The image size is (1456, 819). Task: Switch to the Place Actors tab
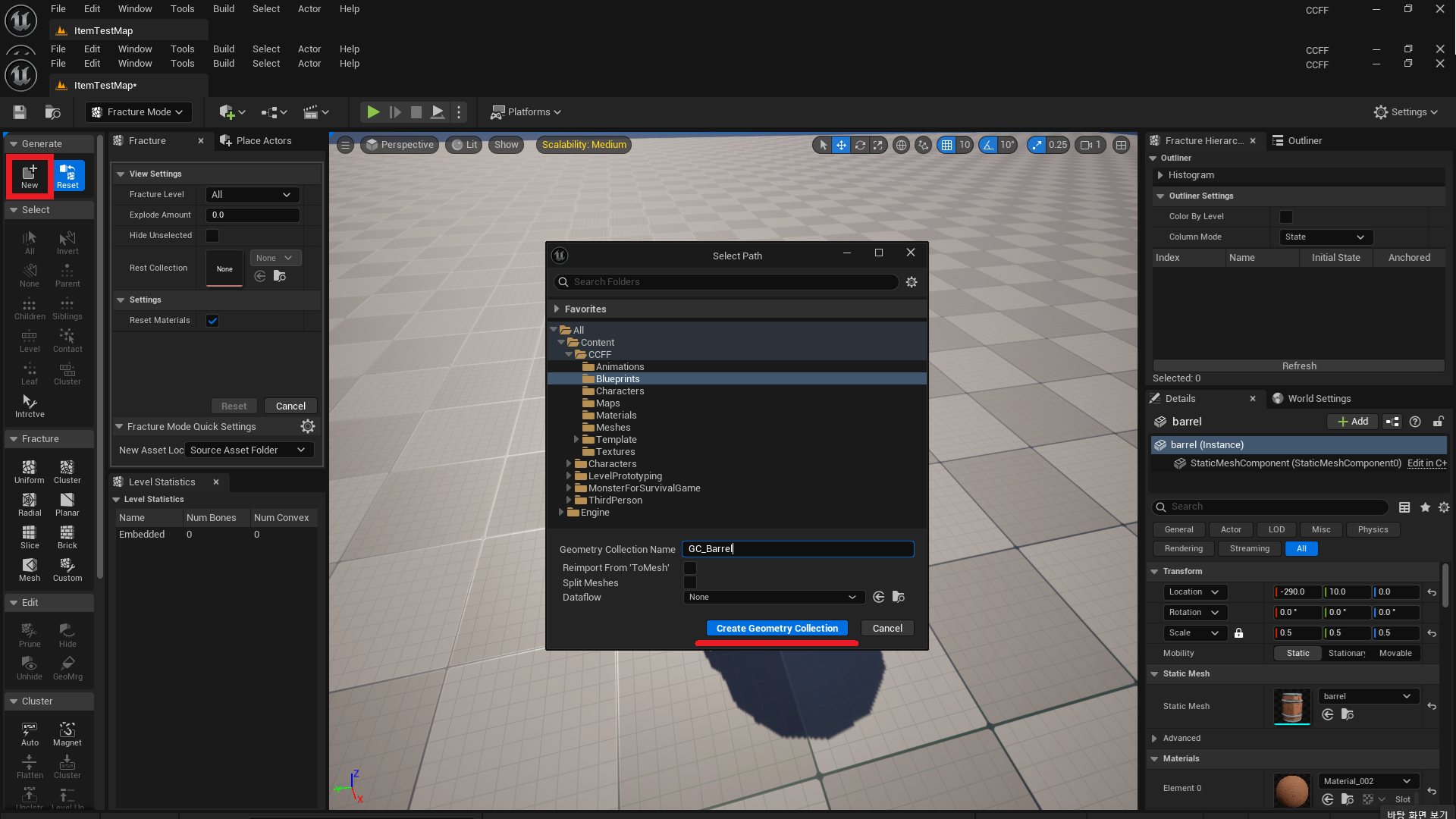tap(256, 141)
